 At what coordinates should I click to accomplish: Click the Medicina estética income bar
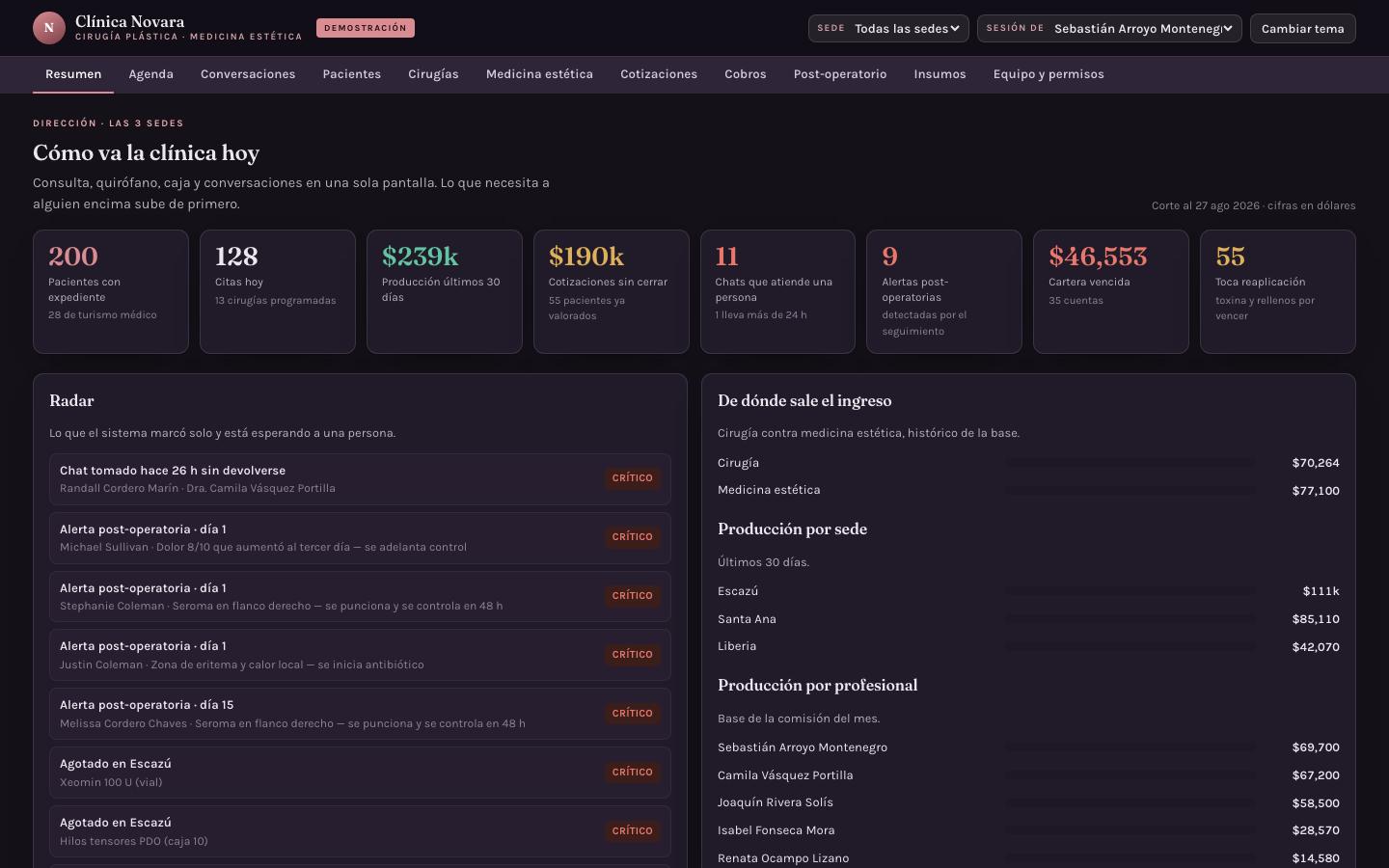pos(1130,491)
